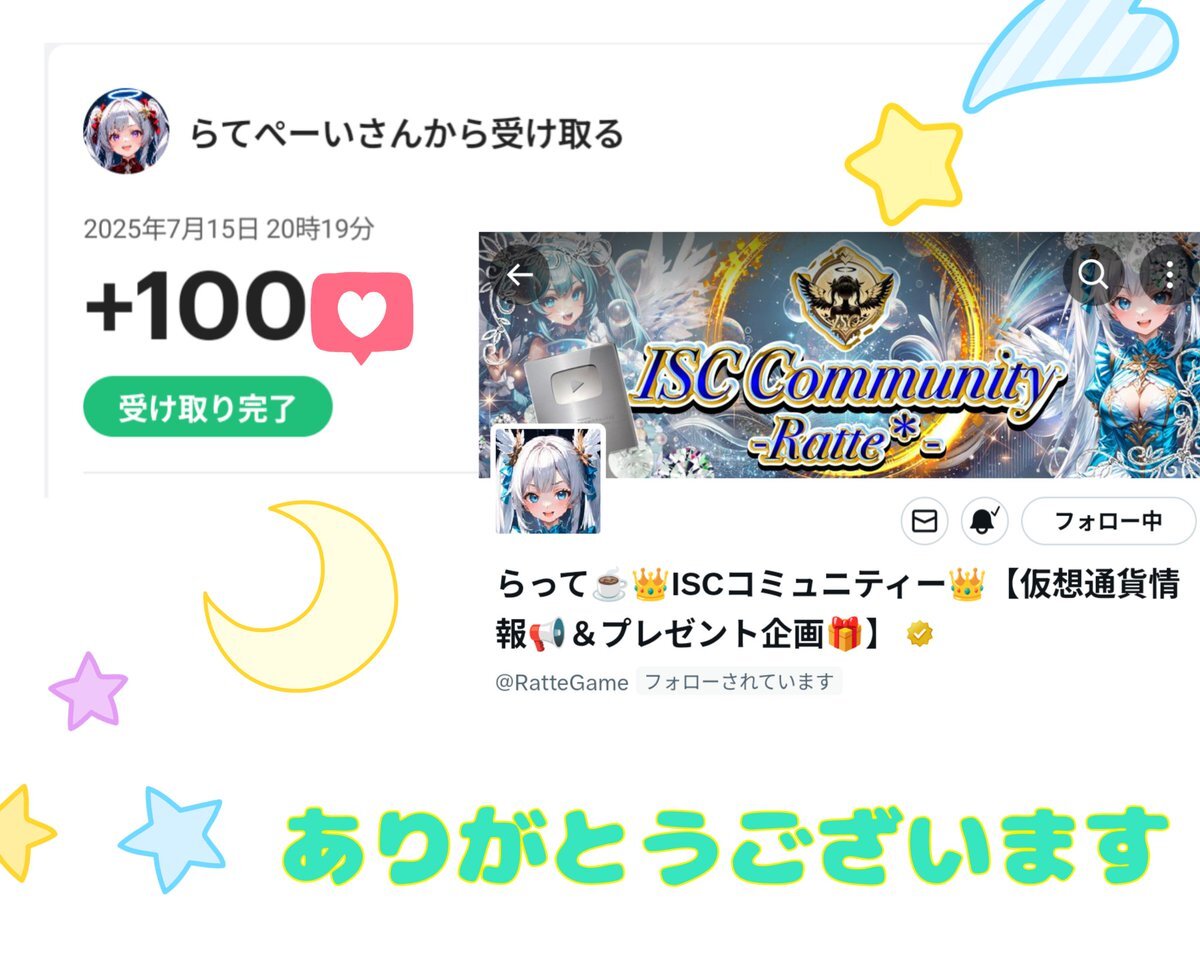Open search with the magnifier icon
The width and height of the screenshot is (1200, 960).
[1093, 274]
